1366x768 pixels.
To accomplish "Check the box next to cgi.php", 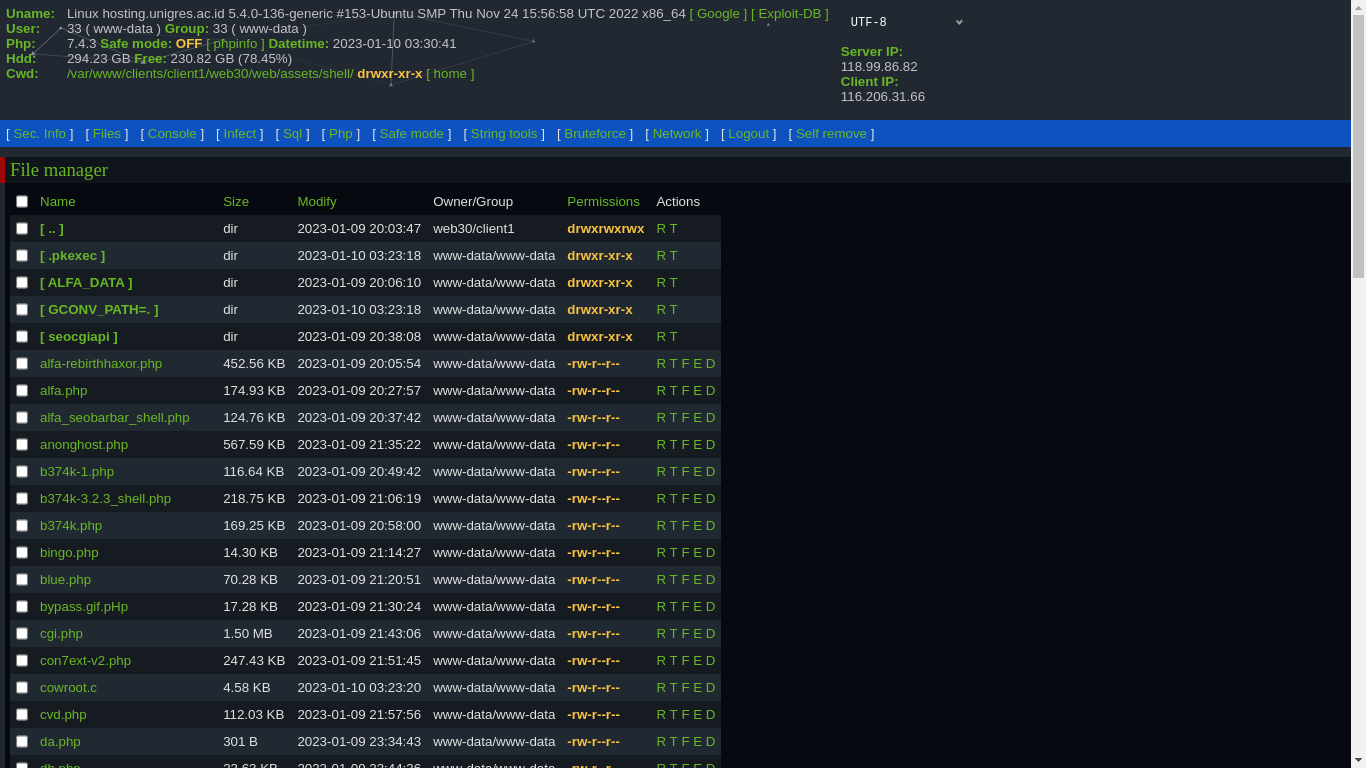I will click(x=22, y=634).
